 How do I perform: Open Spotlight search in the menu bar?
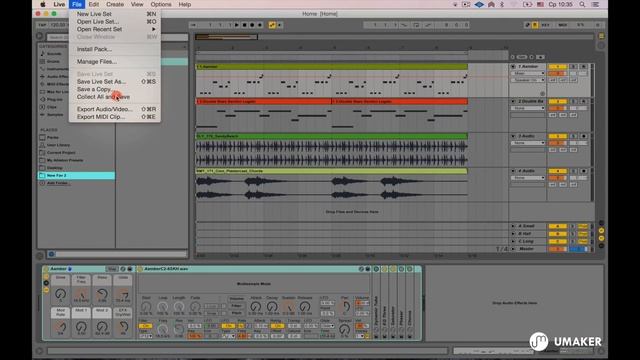582,4
